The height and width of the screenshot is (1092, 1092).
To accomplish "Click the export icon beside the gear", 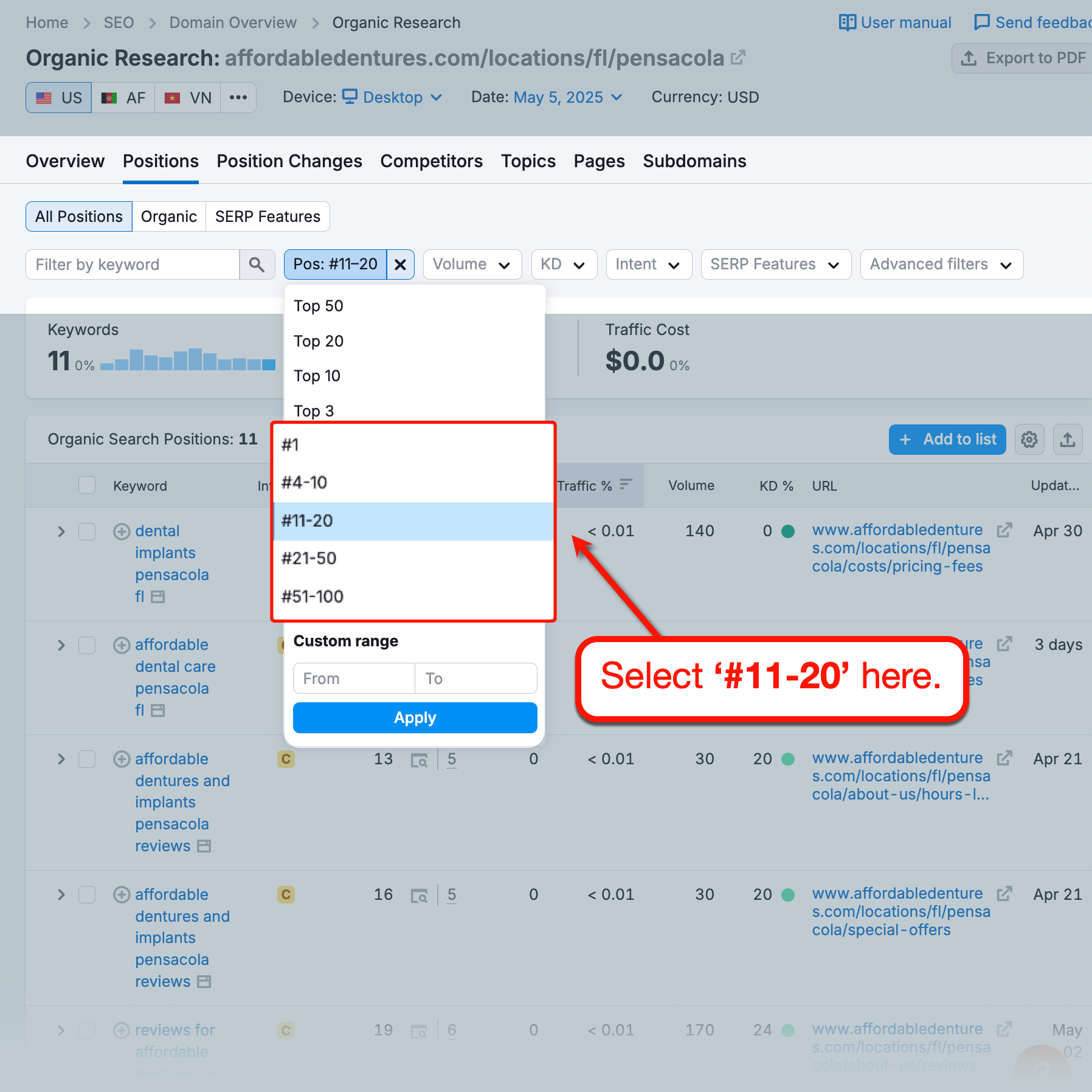I will 1068,439.
